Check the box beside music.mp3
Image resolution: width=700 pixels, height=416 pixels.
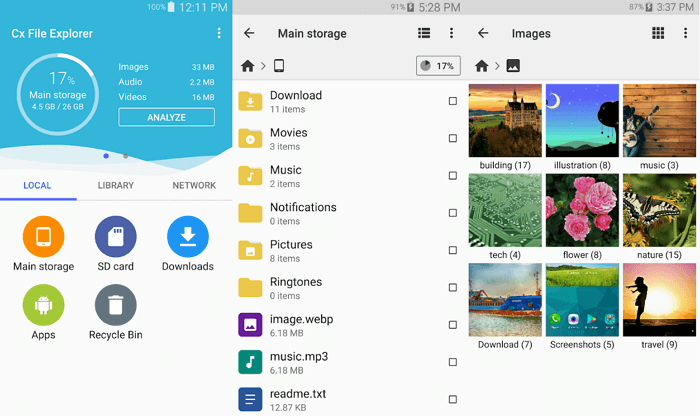(452, 362)
